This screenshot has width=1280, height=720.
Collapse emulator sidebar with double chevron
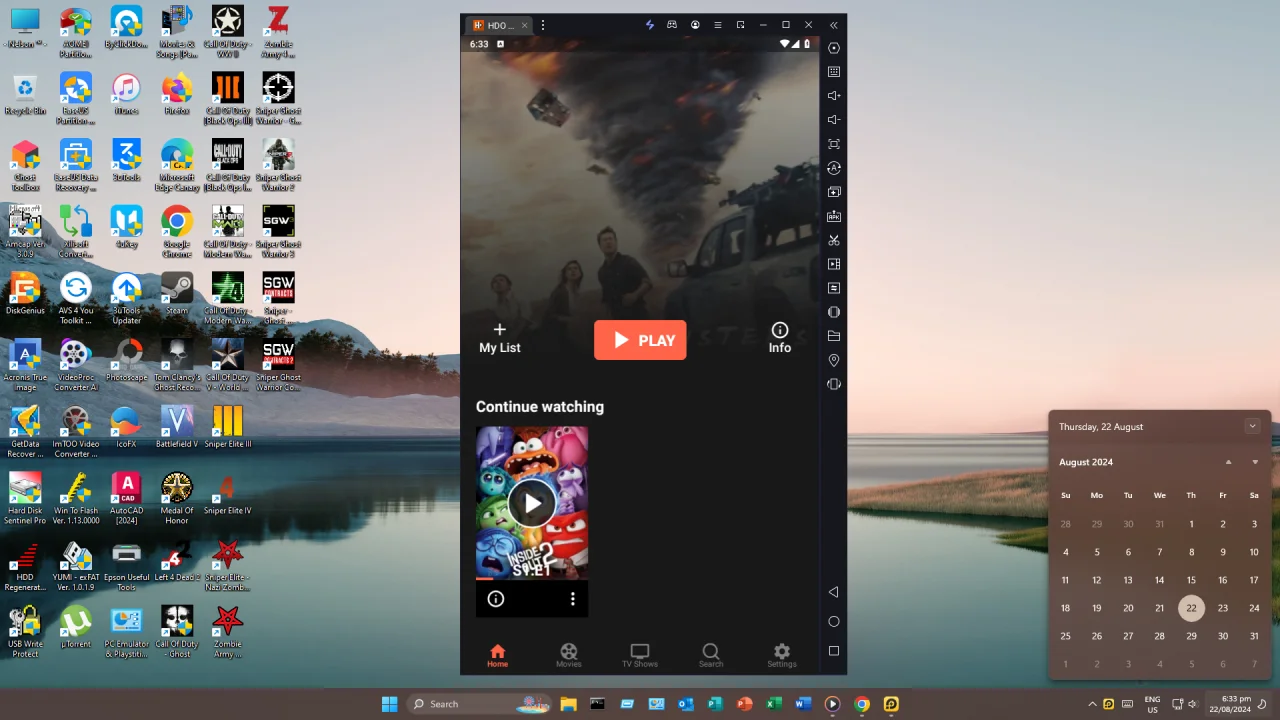[x=834, y=25]
